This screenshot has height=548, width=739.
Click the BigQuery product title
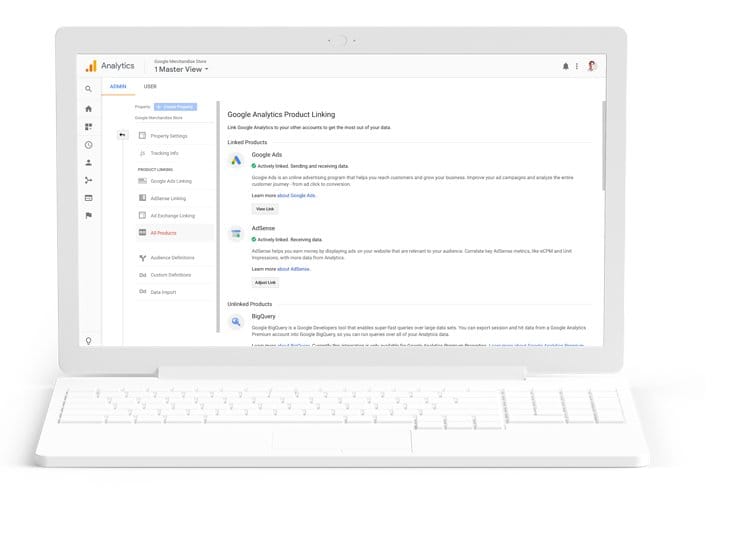click(263, 316)
